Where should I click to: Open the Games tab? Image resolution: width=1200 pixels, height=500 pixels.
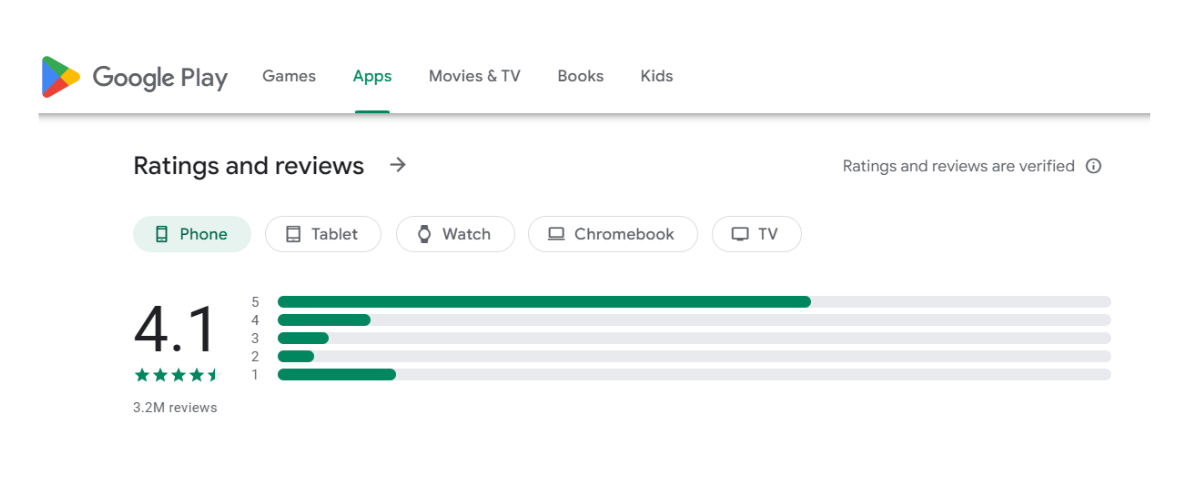tap(288, 76)
